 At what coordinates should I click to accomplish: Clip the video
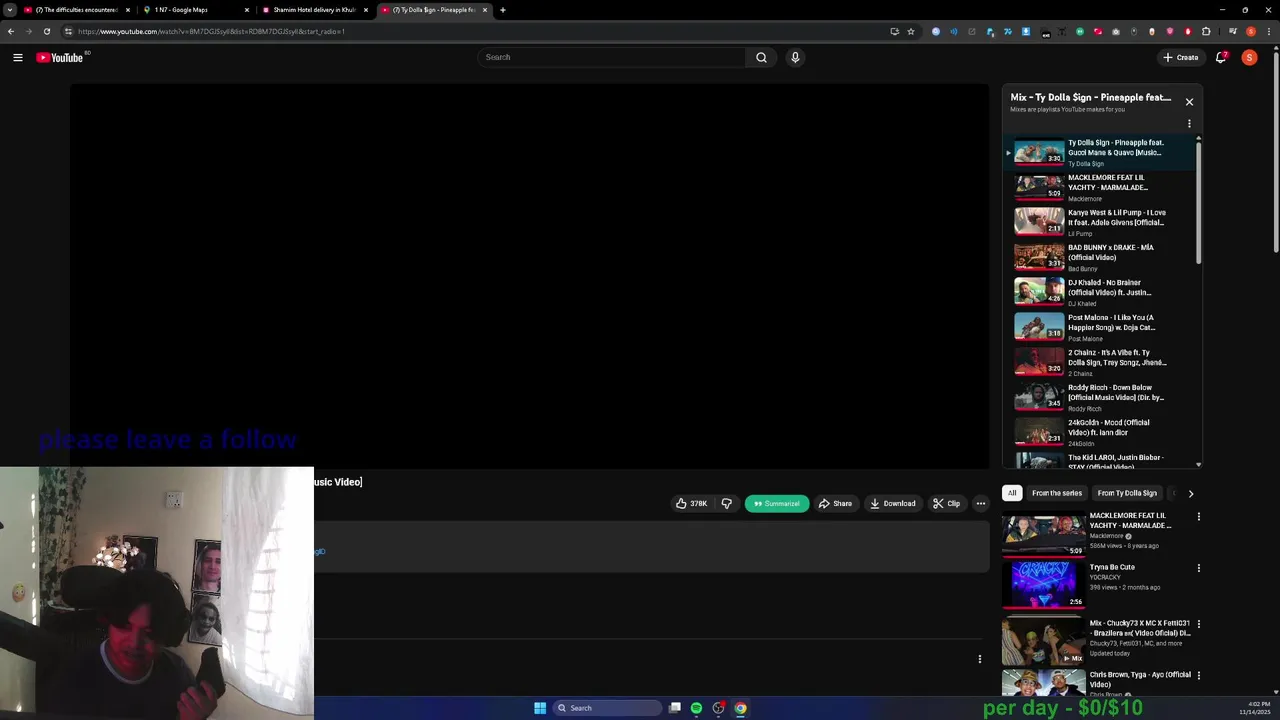(x=946, y=503)
